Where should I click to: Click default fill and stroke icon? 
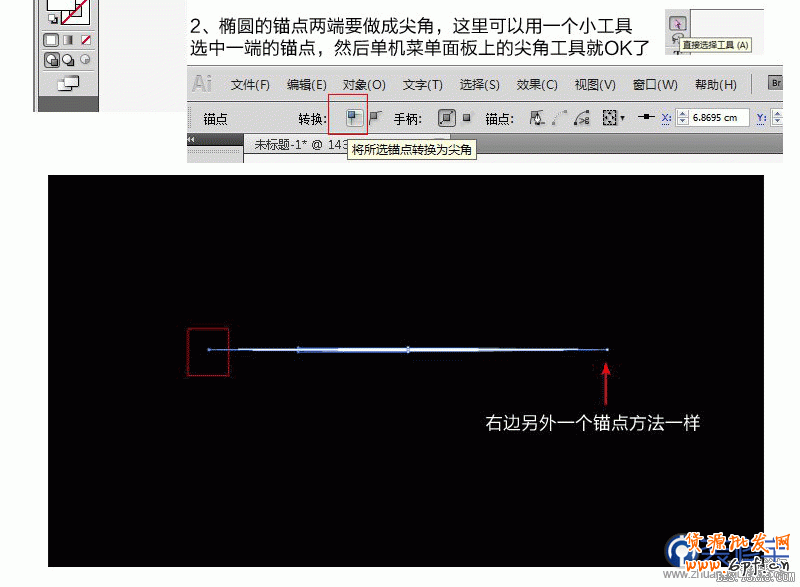coord(53,17)
